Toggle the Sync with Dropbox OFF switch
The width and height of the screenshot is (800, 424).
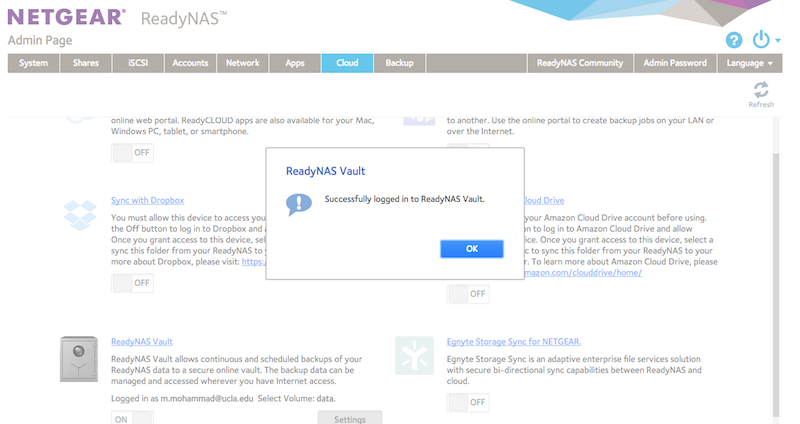[x=133, y=283]
